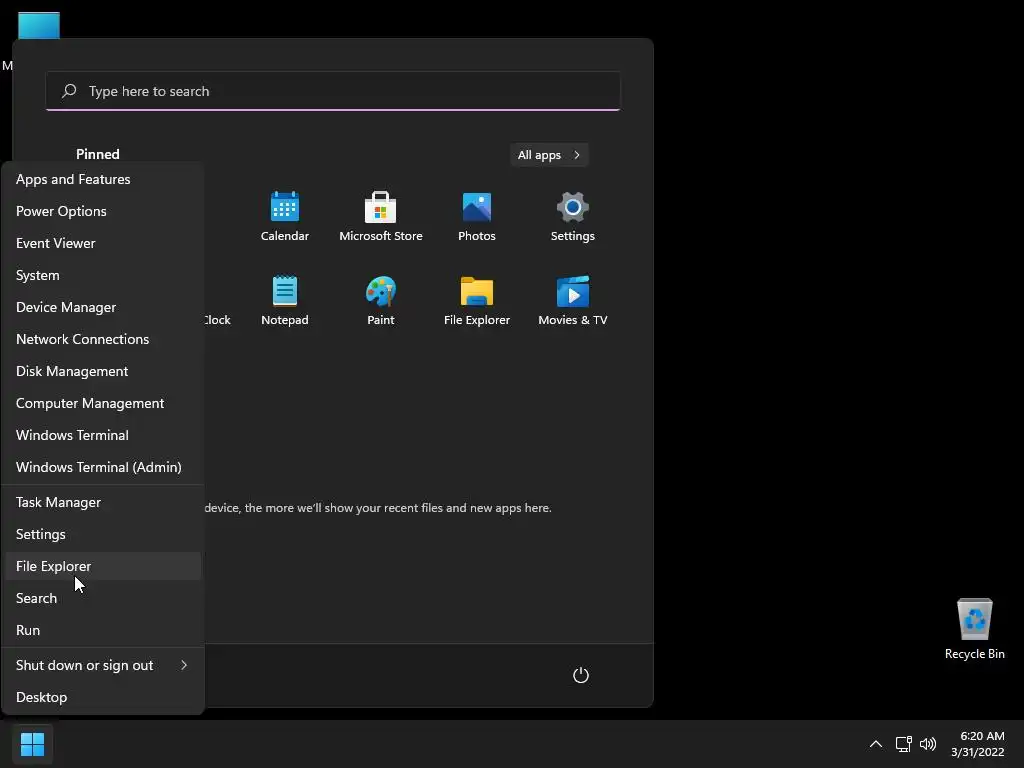Choose Power Options from context menu
1024x768 pixels.
tap(103, 211)
